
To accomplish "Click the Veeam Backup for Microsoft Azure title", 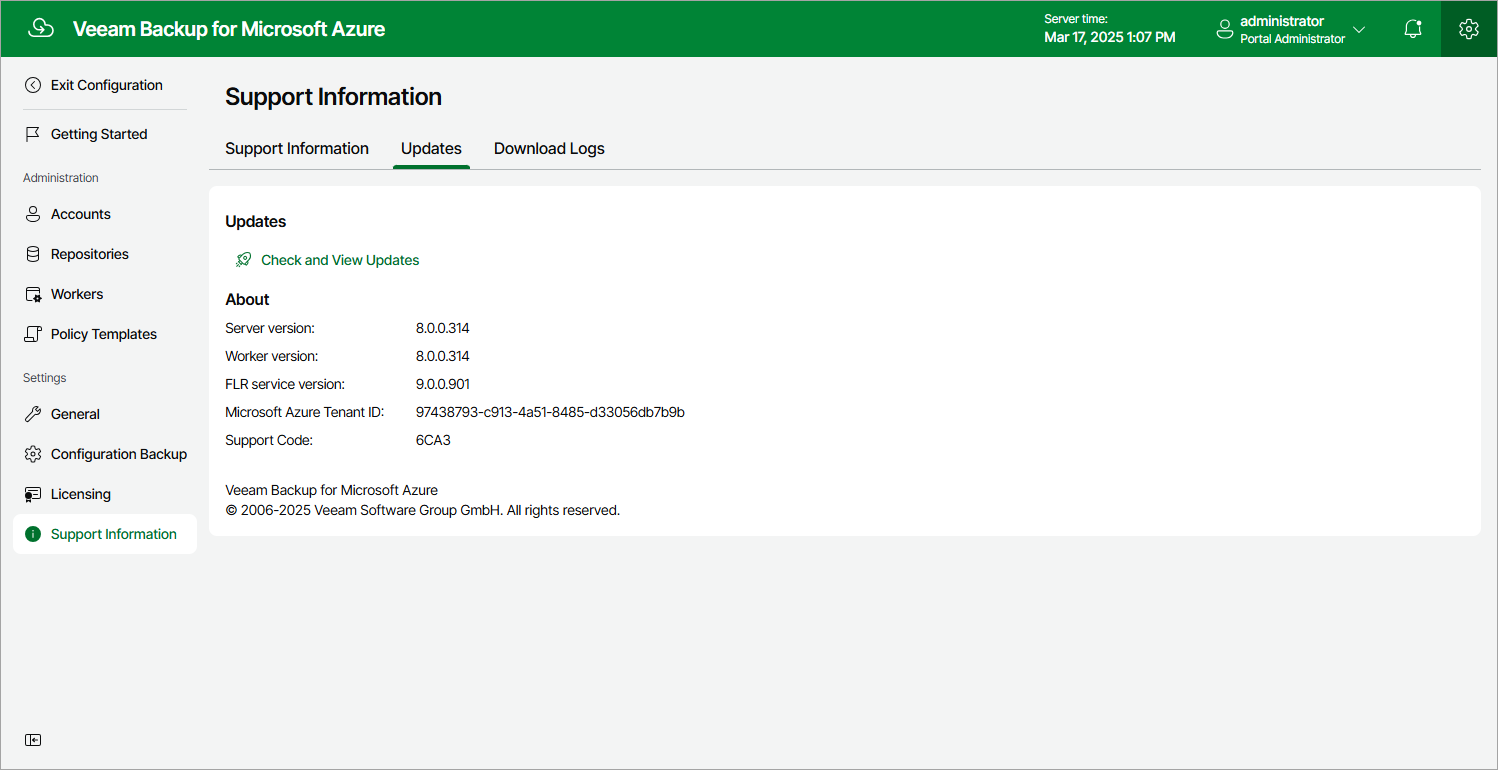I will [x=229, y=29].
